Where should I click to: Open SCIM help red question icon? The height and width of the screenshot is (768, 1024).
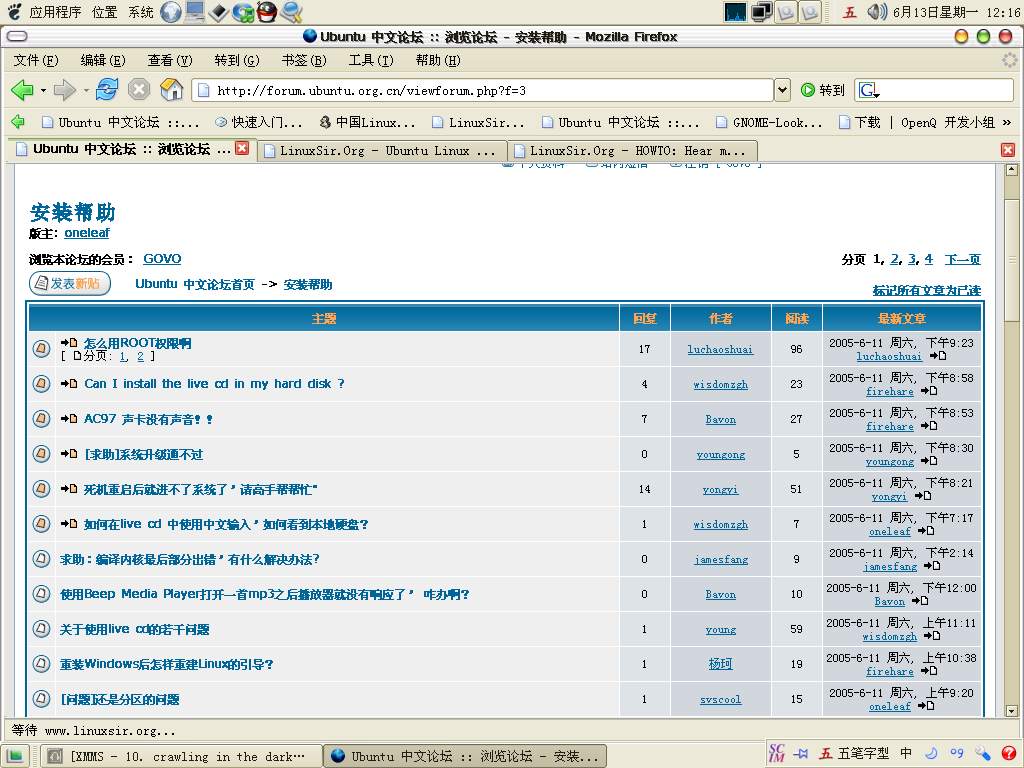click(x=1008, y=754)
